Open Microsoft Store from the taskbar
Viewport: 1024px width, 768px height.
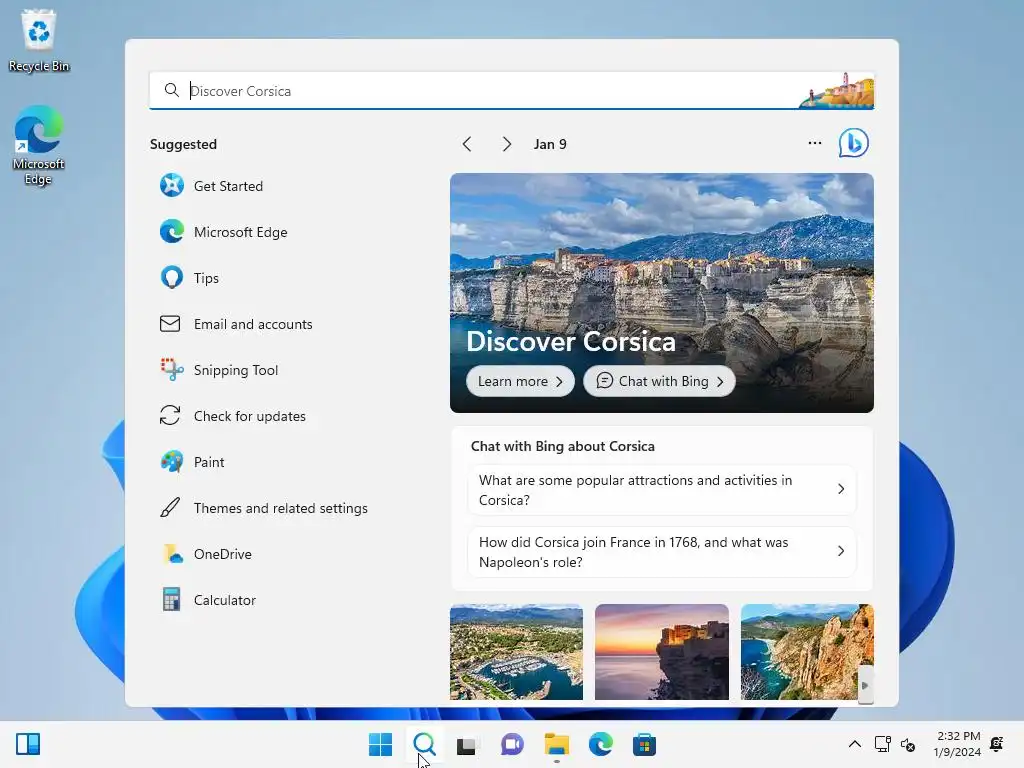coord(644,744)
